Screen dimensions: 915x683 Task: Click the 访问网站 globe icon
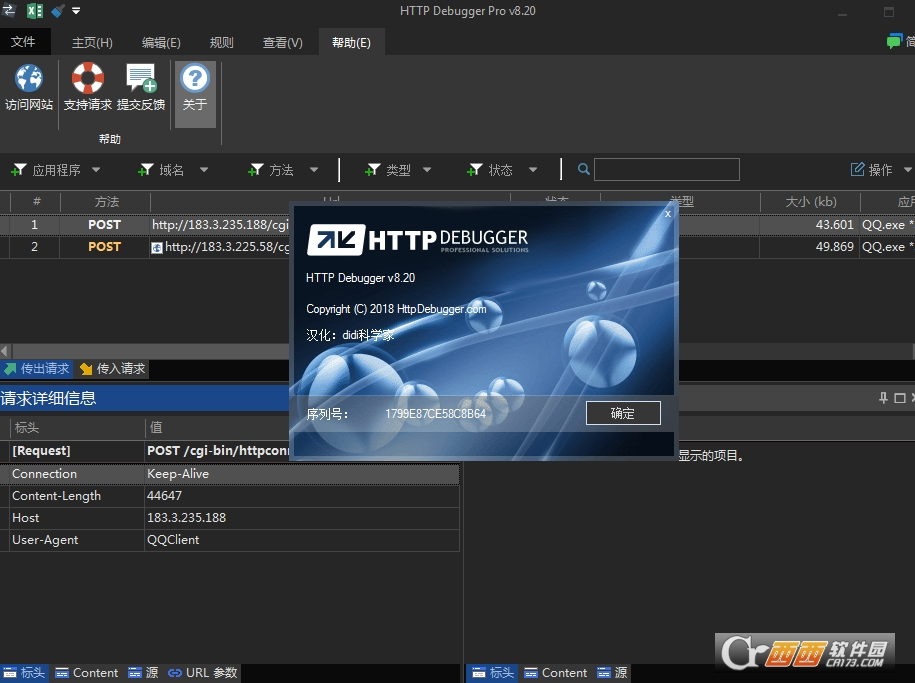coord(29,79)
